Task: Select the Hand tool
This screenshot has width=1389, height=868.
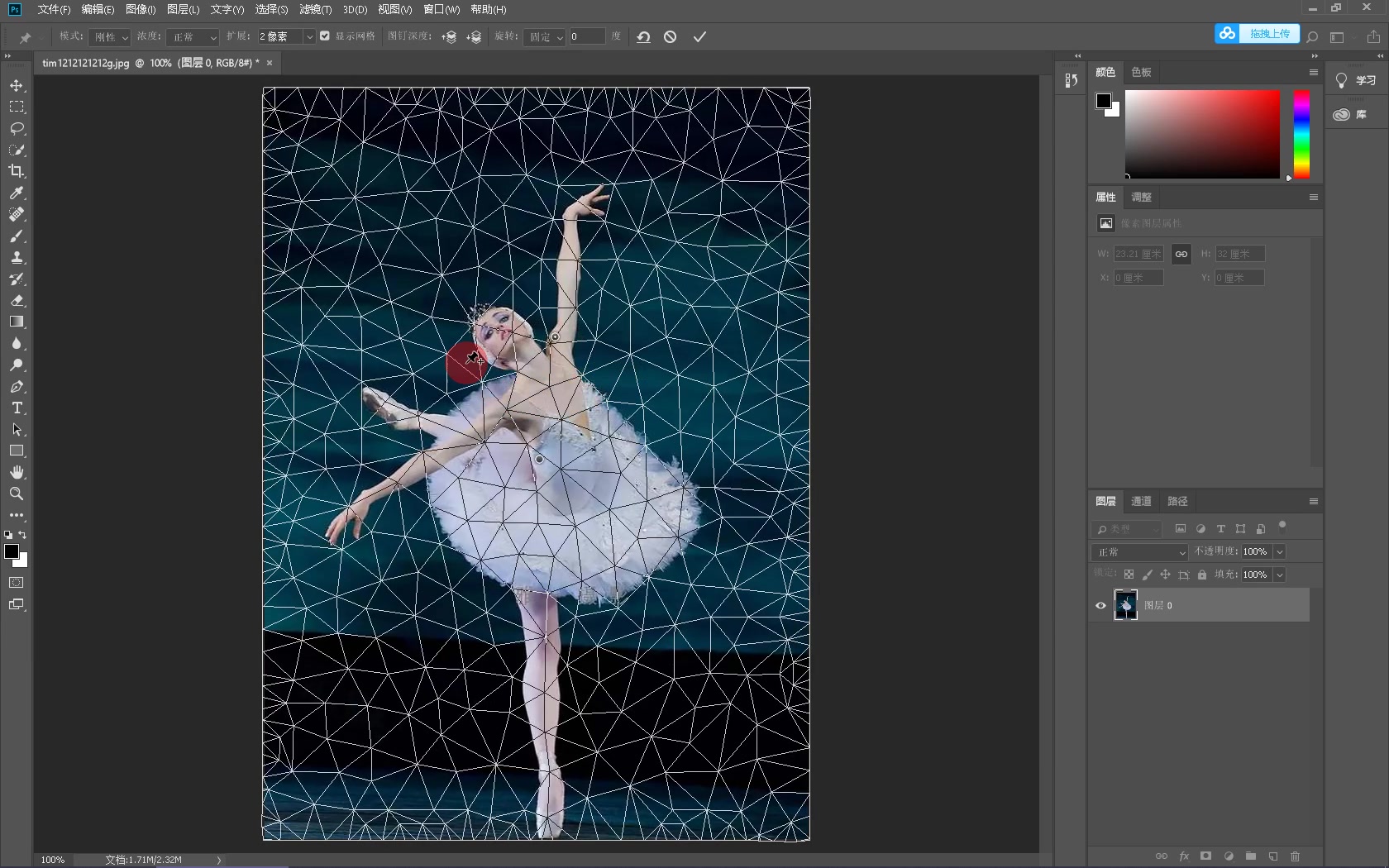Action: (17, 472)
